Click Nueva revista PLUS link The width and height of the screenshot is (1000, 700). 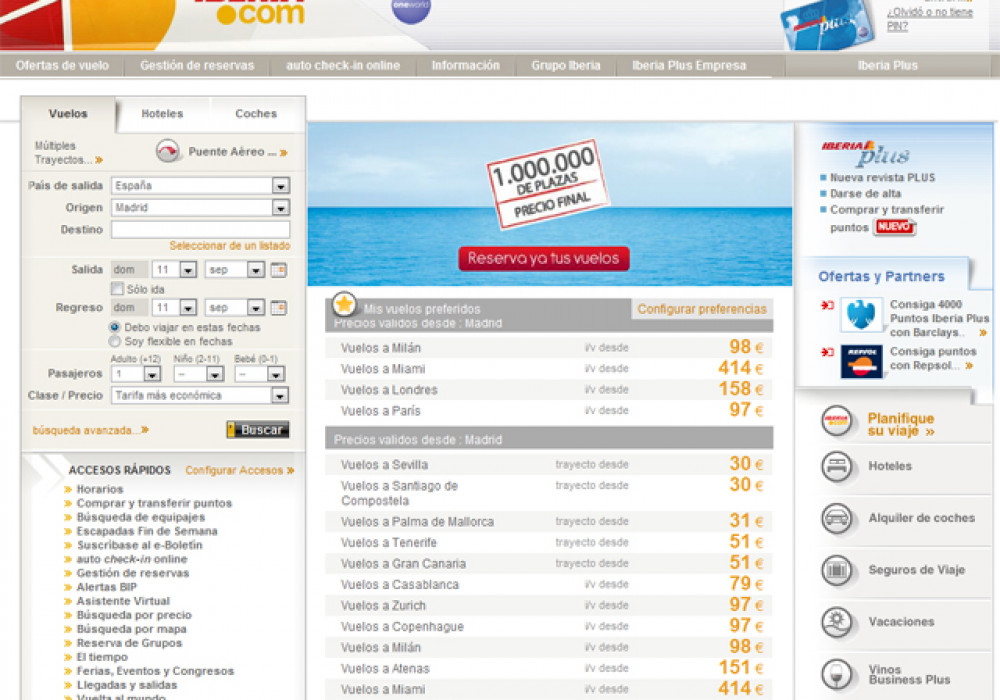tap(882, 178)
